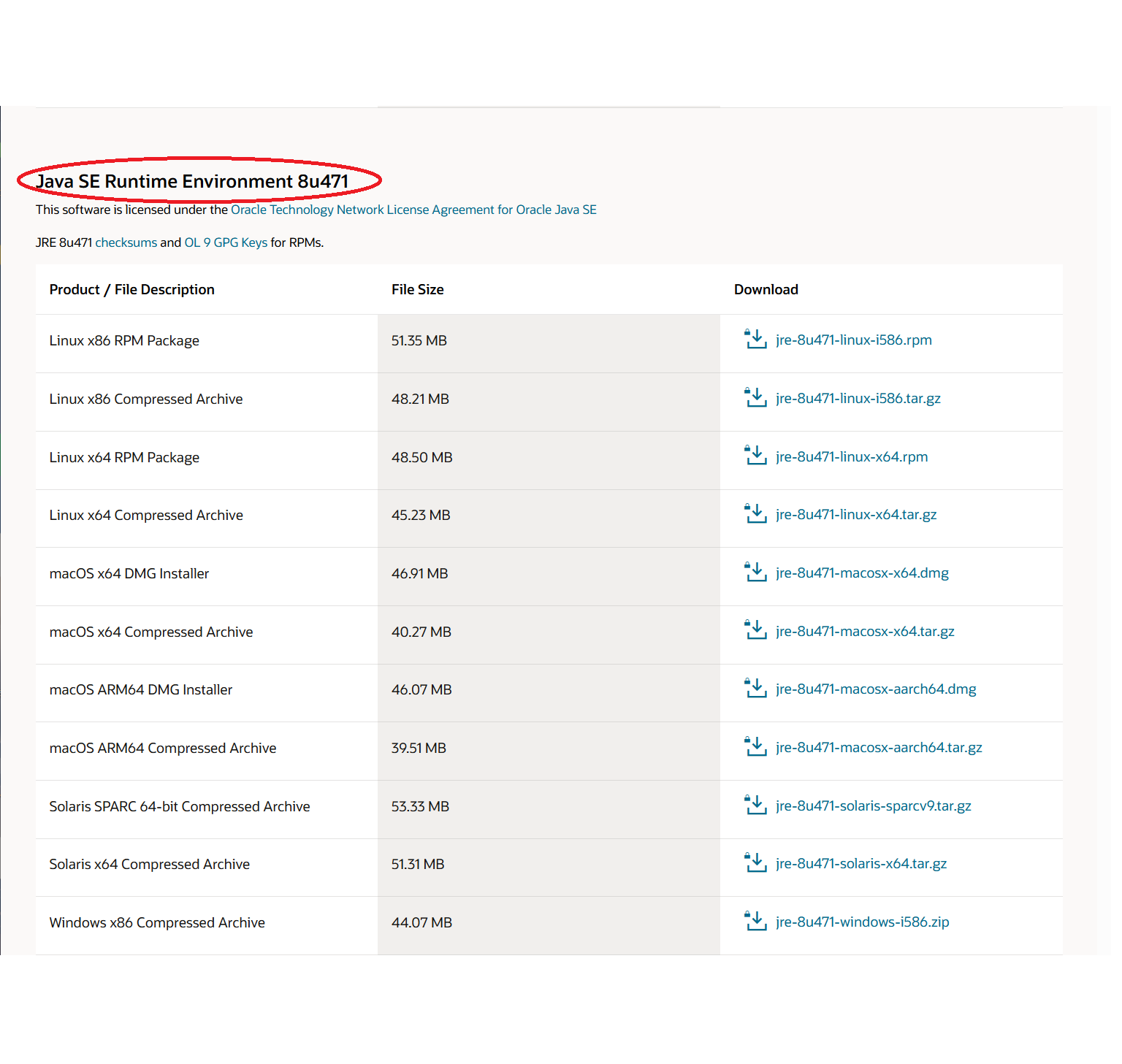This screenshot has width=1122, height=1064.
Task: Click download icon for Linux x64 RPM Package
Action: tap(755, 456)
